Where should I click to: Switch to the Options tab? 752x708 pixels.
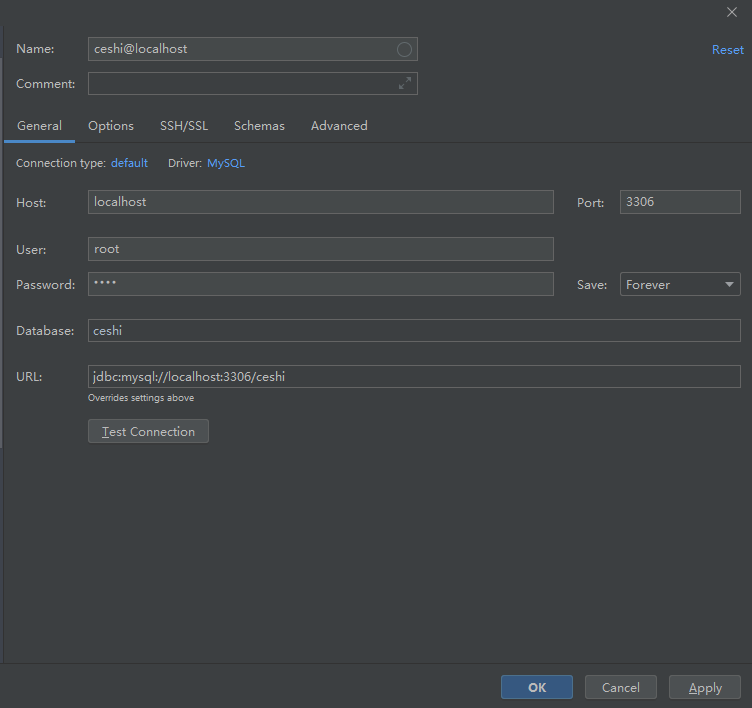[x=111, y=126]
